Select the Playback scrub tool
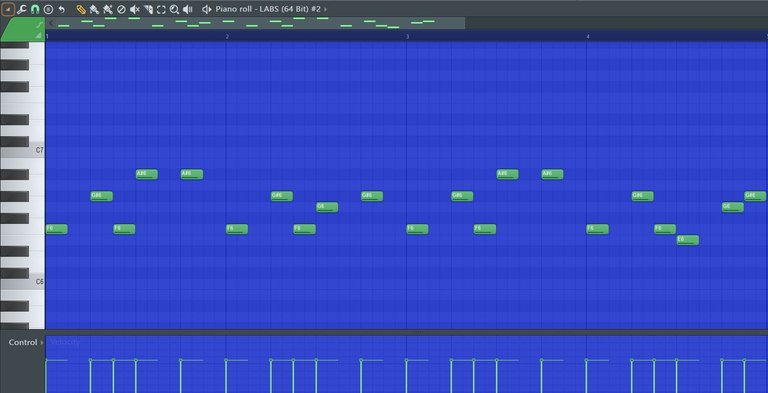Image resolution: width=768 pixels, height=393 pixels. click(188, 9)
